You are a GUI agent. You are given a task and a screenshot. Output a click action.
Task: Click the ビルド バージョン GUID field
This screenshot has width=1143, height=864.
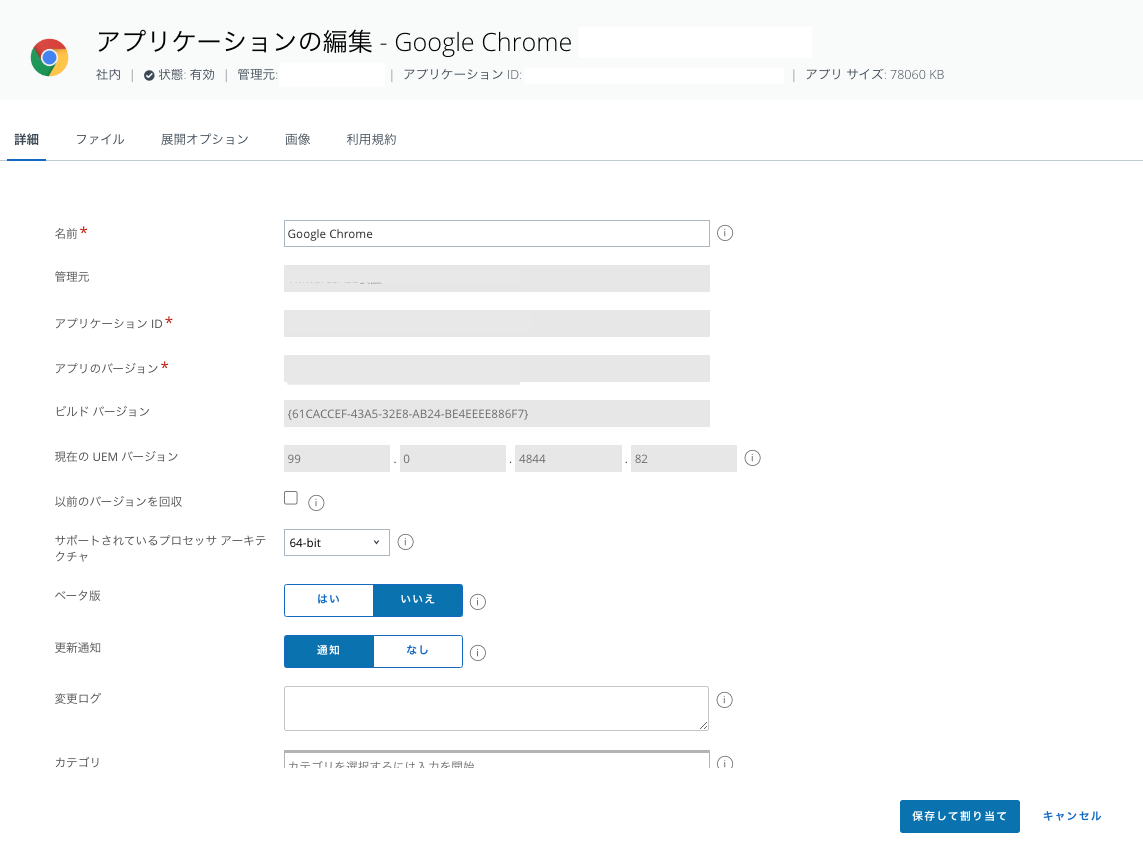click(496, 413)
